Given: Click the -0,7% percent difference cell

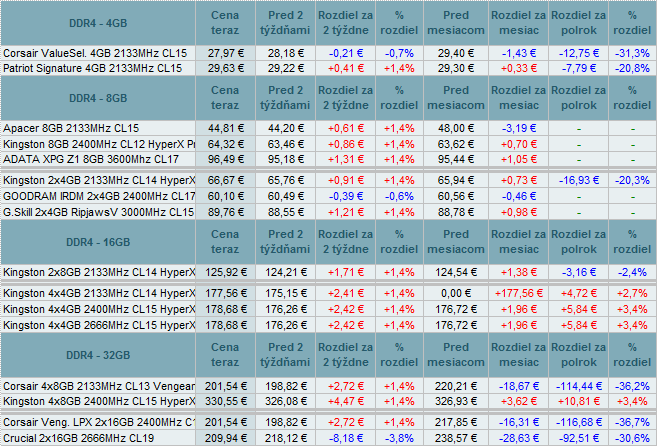Looking at the screenshot, I should [x=399, y=53].
